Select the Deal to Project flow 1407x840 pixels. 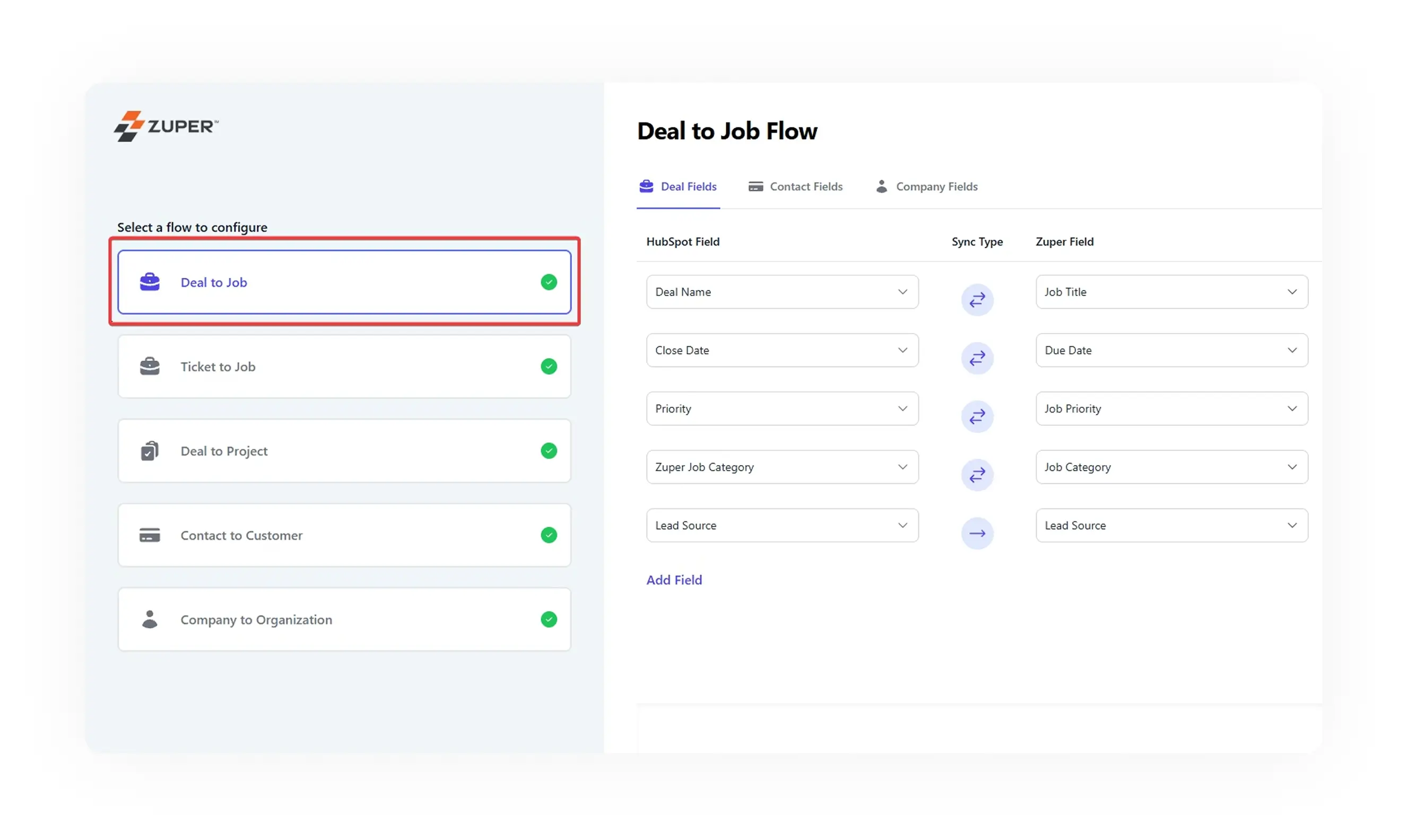pos(344,451)
